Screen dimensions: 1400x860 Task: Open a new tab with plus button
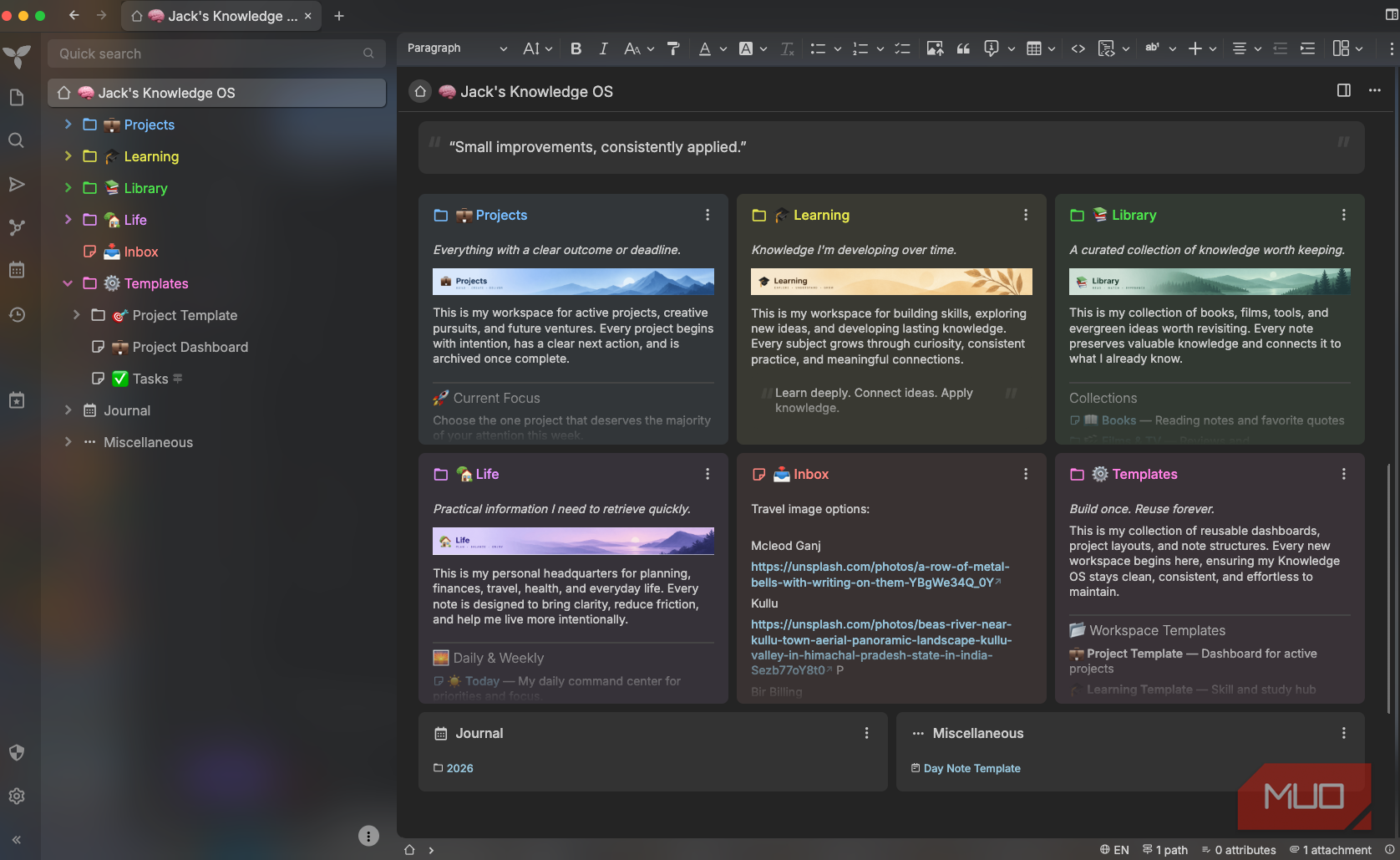339,16
